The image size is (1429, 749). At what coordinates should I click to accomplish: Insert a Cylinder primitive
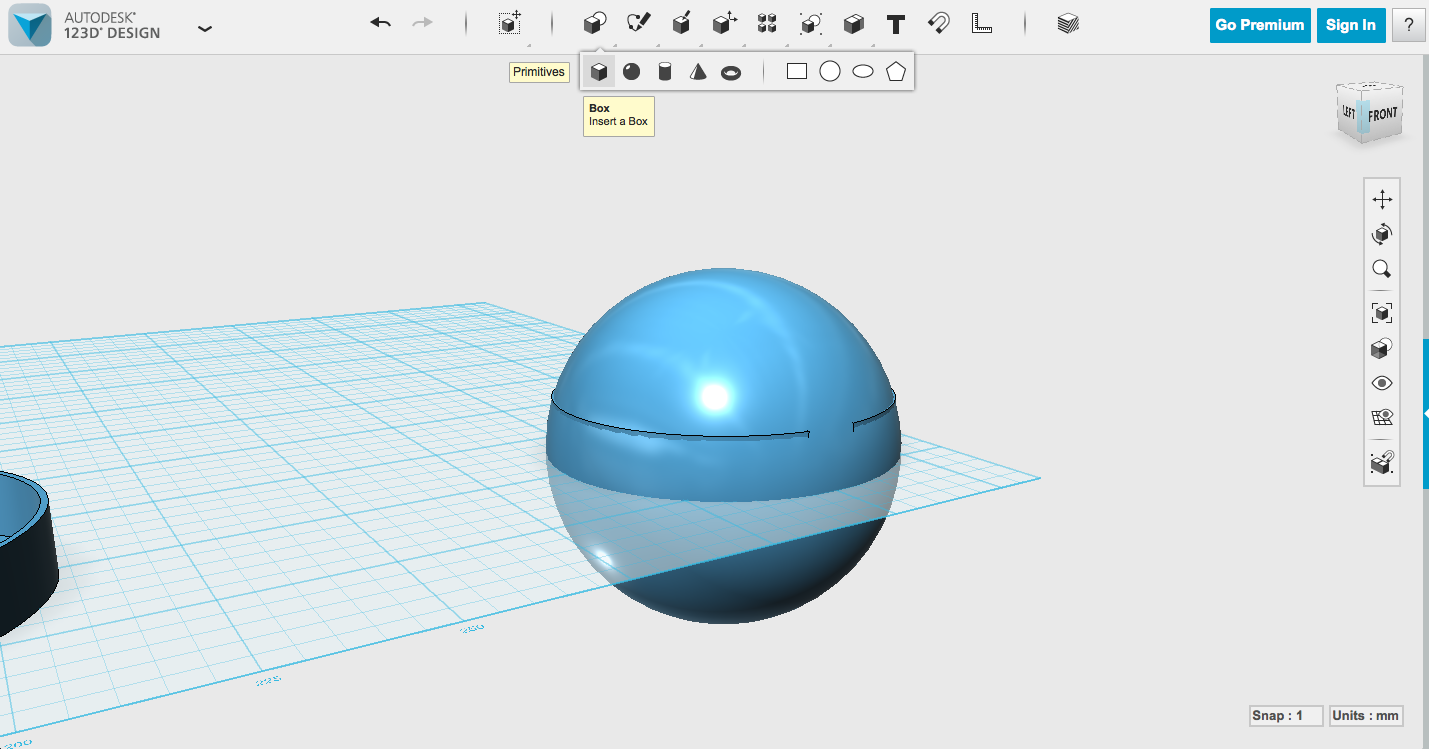[664, 71]
